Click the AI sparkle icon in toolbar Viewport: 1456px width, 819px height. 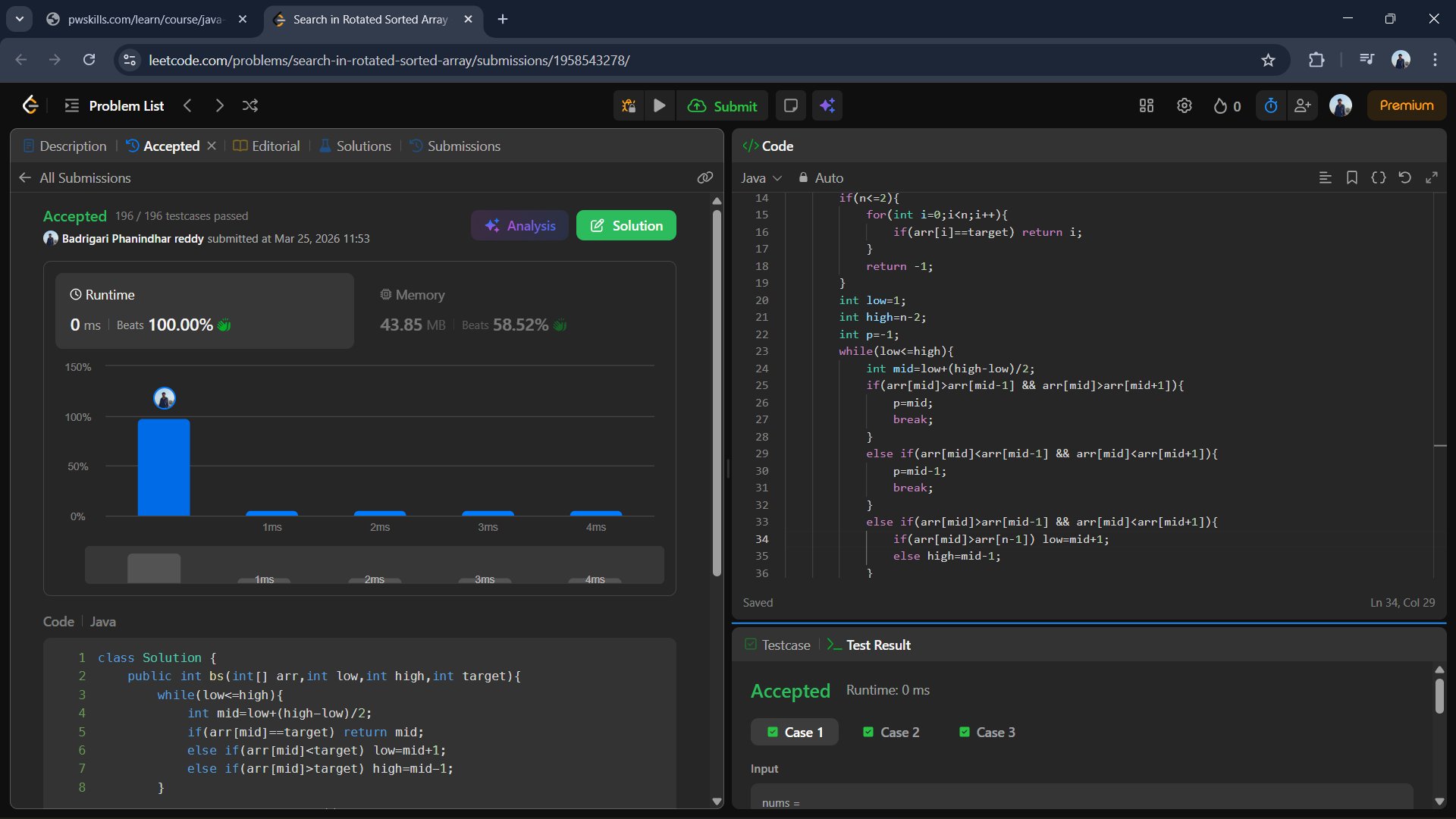[x=827, y=105]
